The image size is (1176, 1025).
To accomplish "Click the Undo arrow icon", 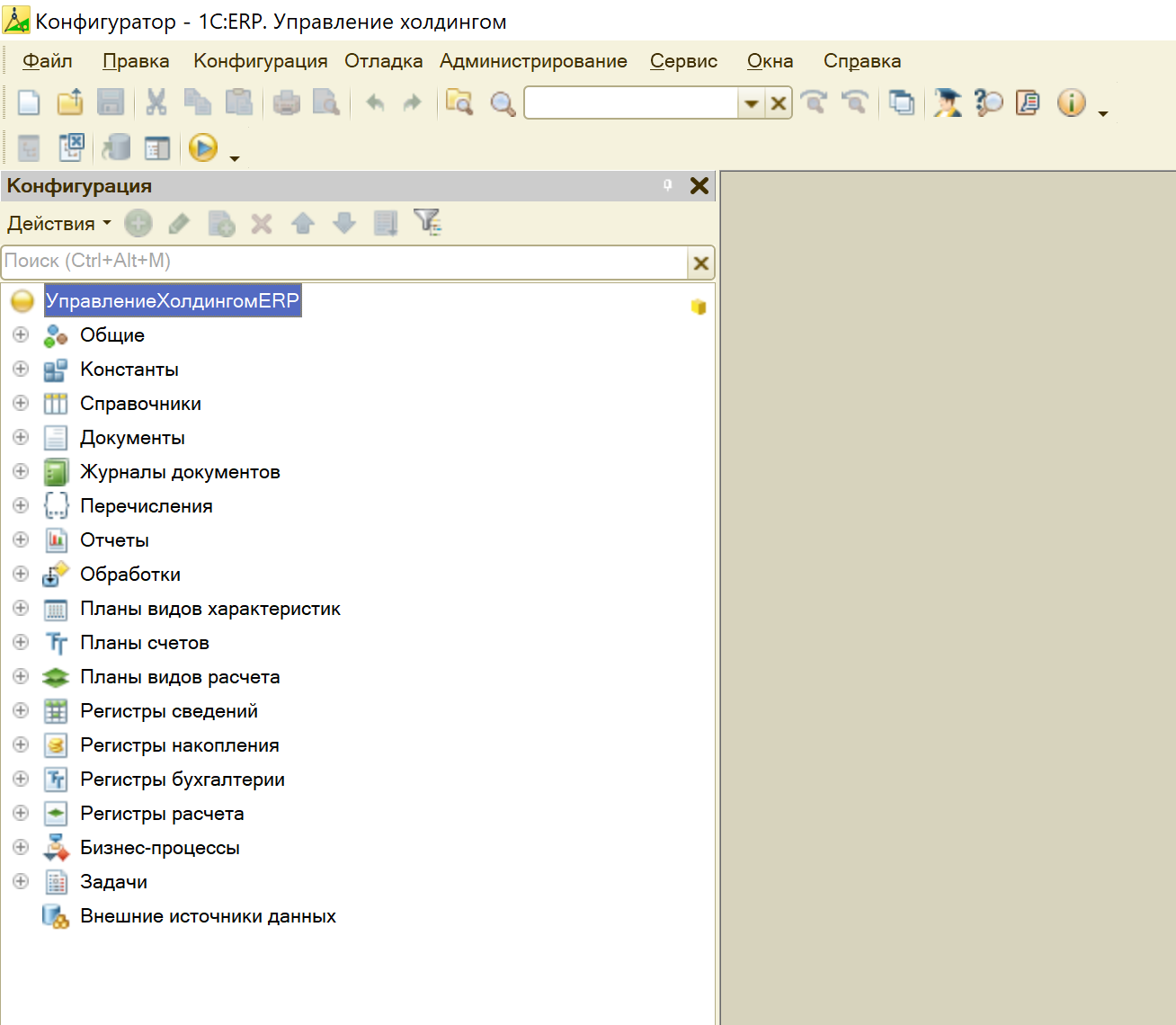I will (375, 103).
